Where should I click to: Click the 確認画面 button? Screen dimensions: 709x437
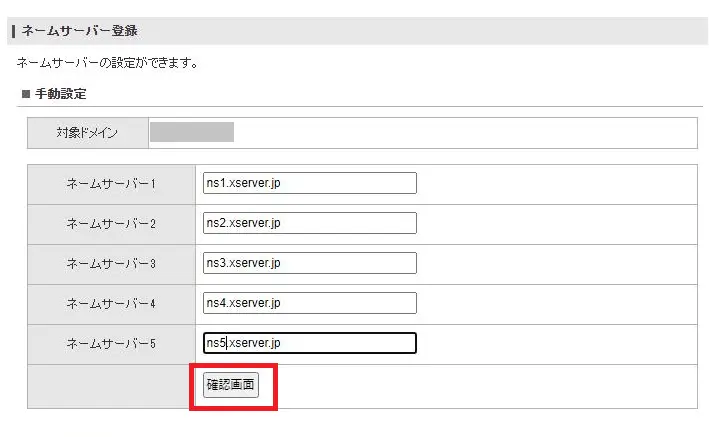click(x=231, y=384)
